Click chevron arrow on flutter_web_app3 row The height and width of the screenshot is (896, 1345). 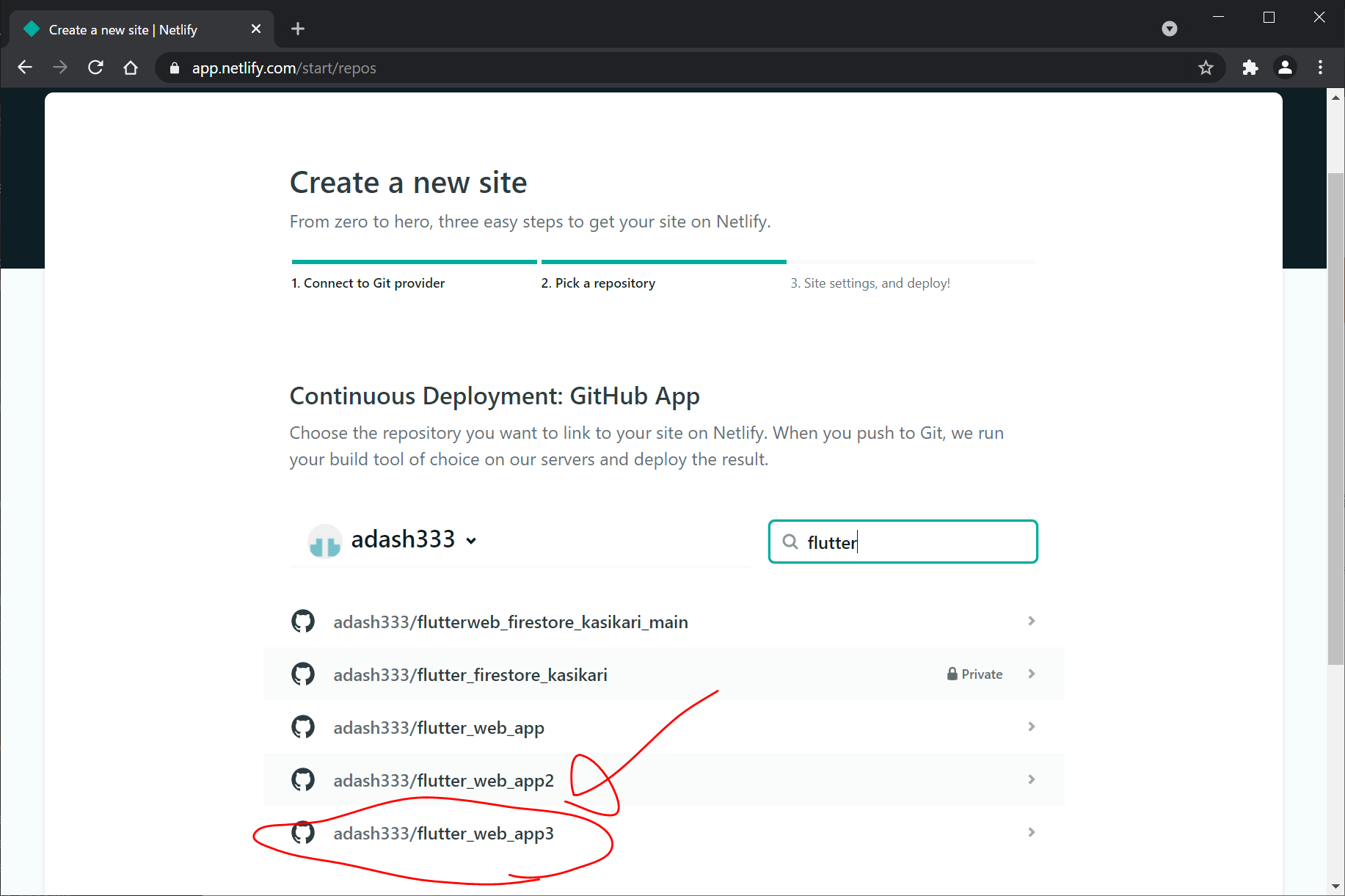1032,832
